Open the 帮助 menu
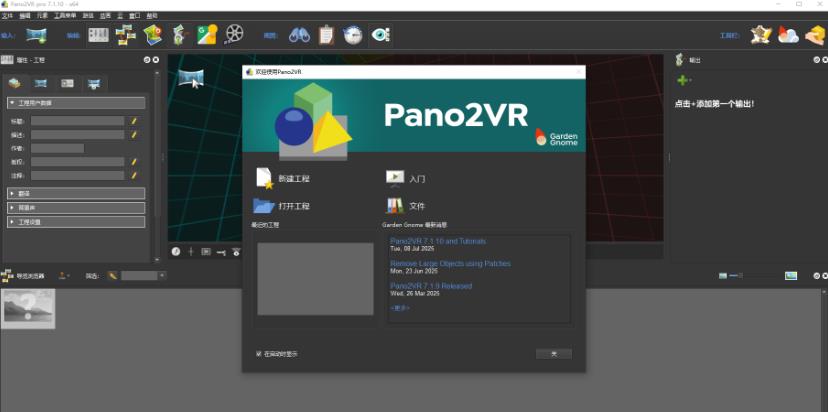 (x=152, y=16)
